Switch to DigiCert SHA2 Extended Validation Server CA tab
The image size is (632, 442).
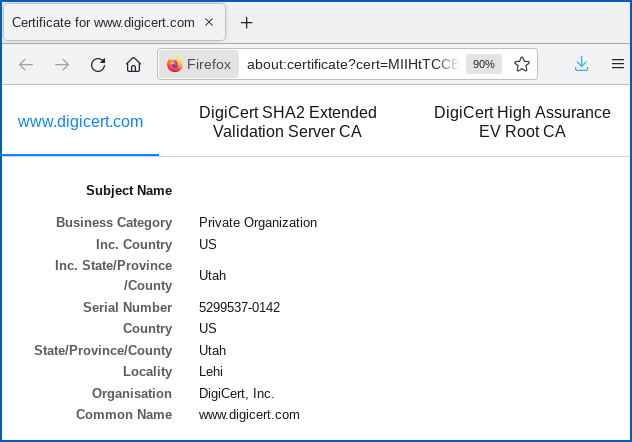tap(288, 122)
